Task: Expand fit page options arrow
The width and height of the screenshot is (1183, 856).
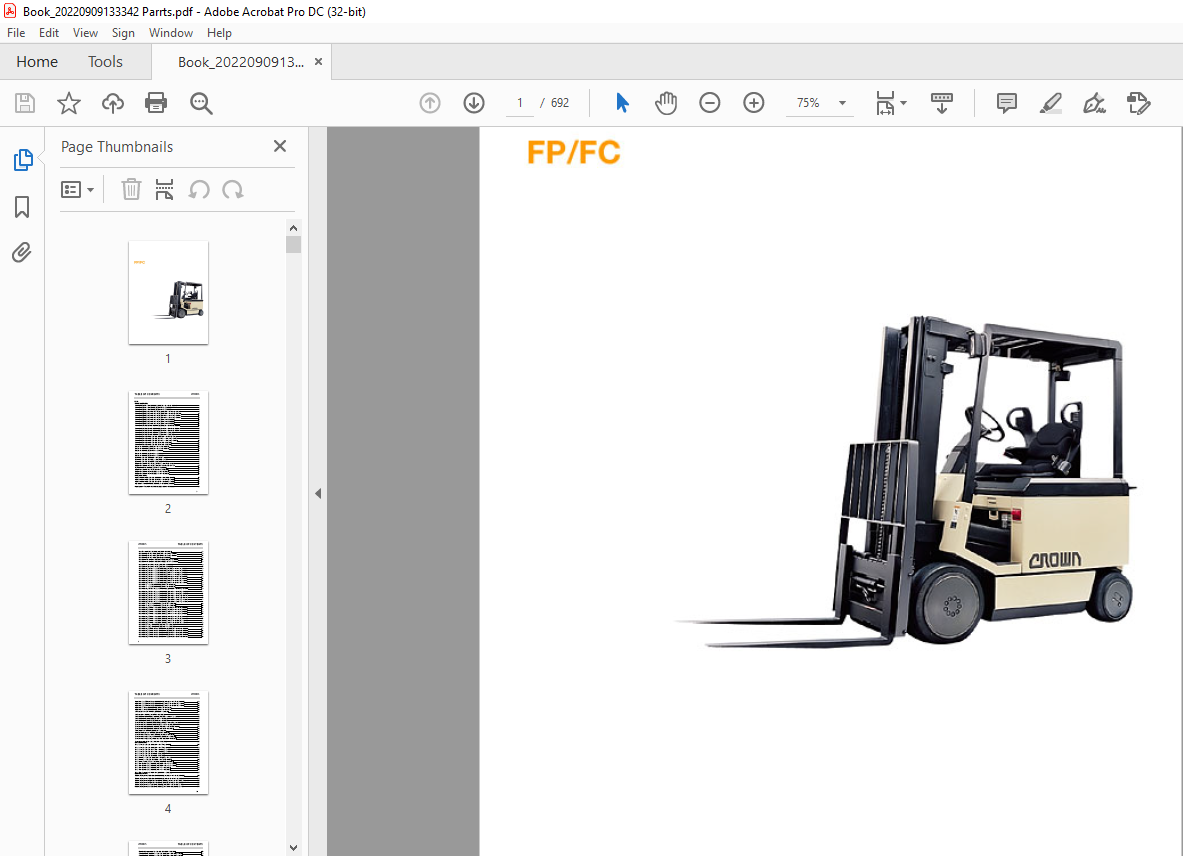Action: [x=903, y=103]
